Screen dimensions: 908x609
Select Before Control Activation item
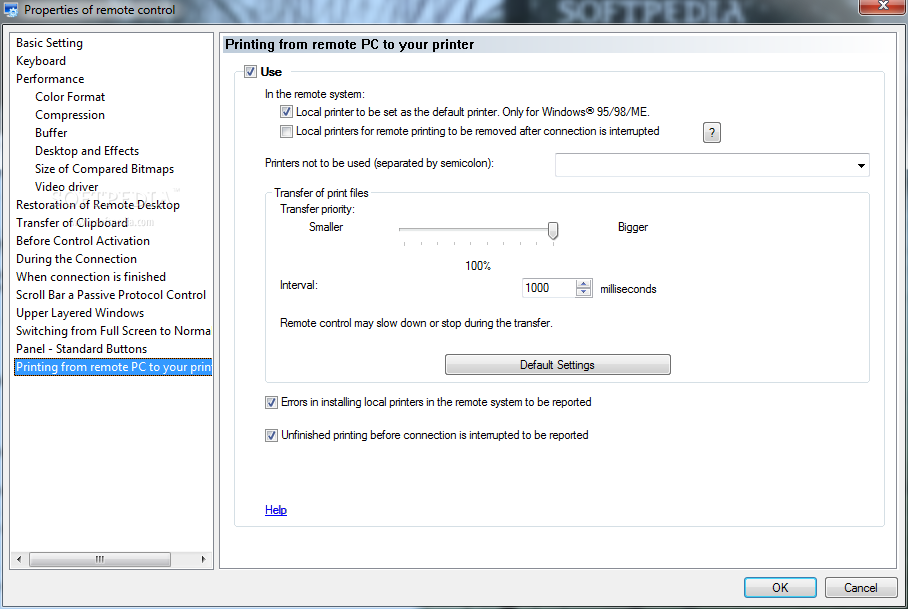click(x=83, y=240)
